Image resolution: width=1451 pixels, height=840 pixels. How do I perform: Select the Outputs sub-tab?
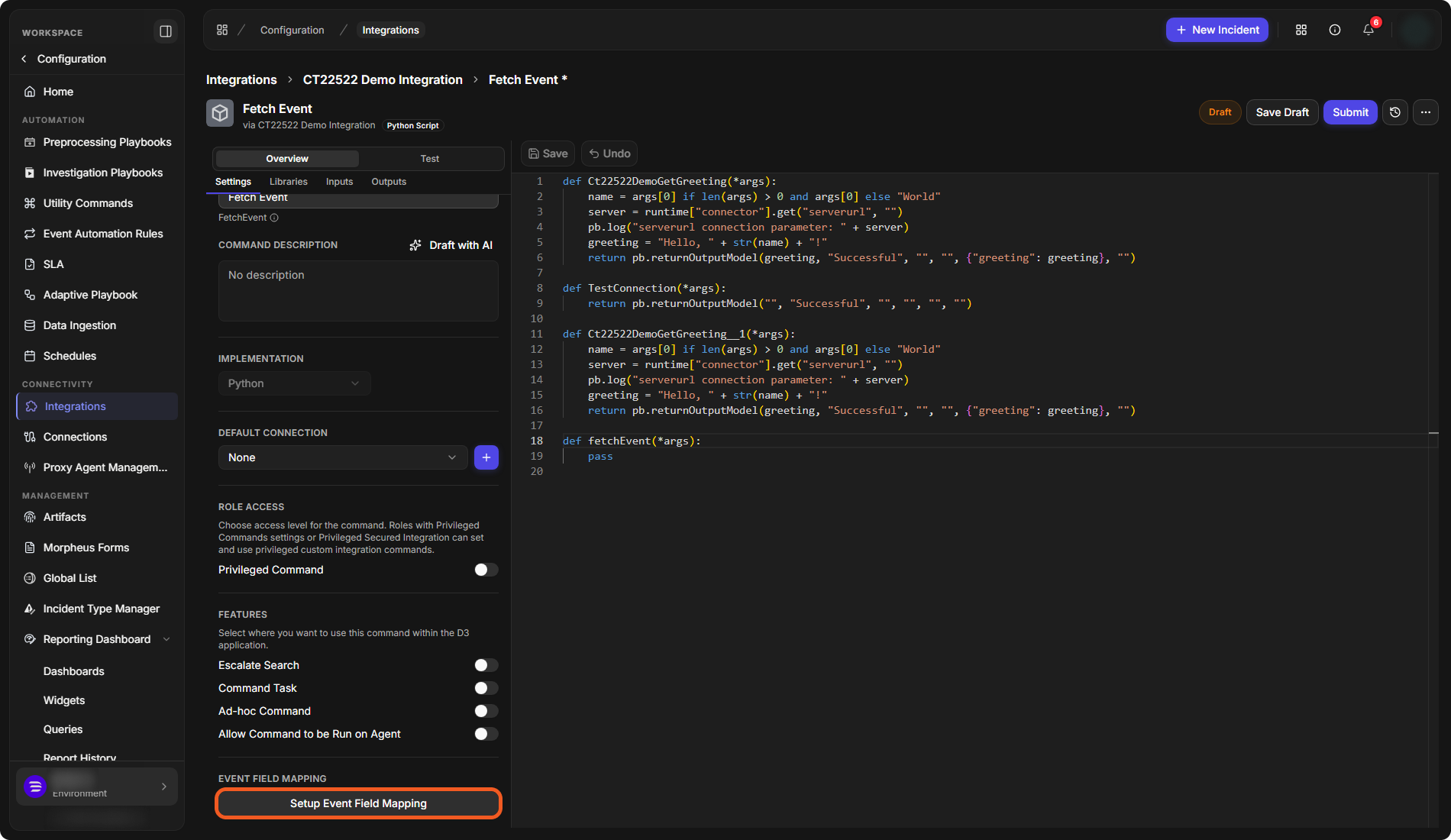tap(389, 182)
